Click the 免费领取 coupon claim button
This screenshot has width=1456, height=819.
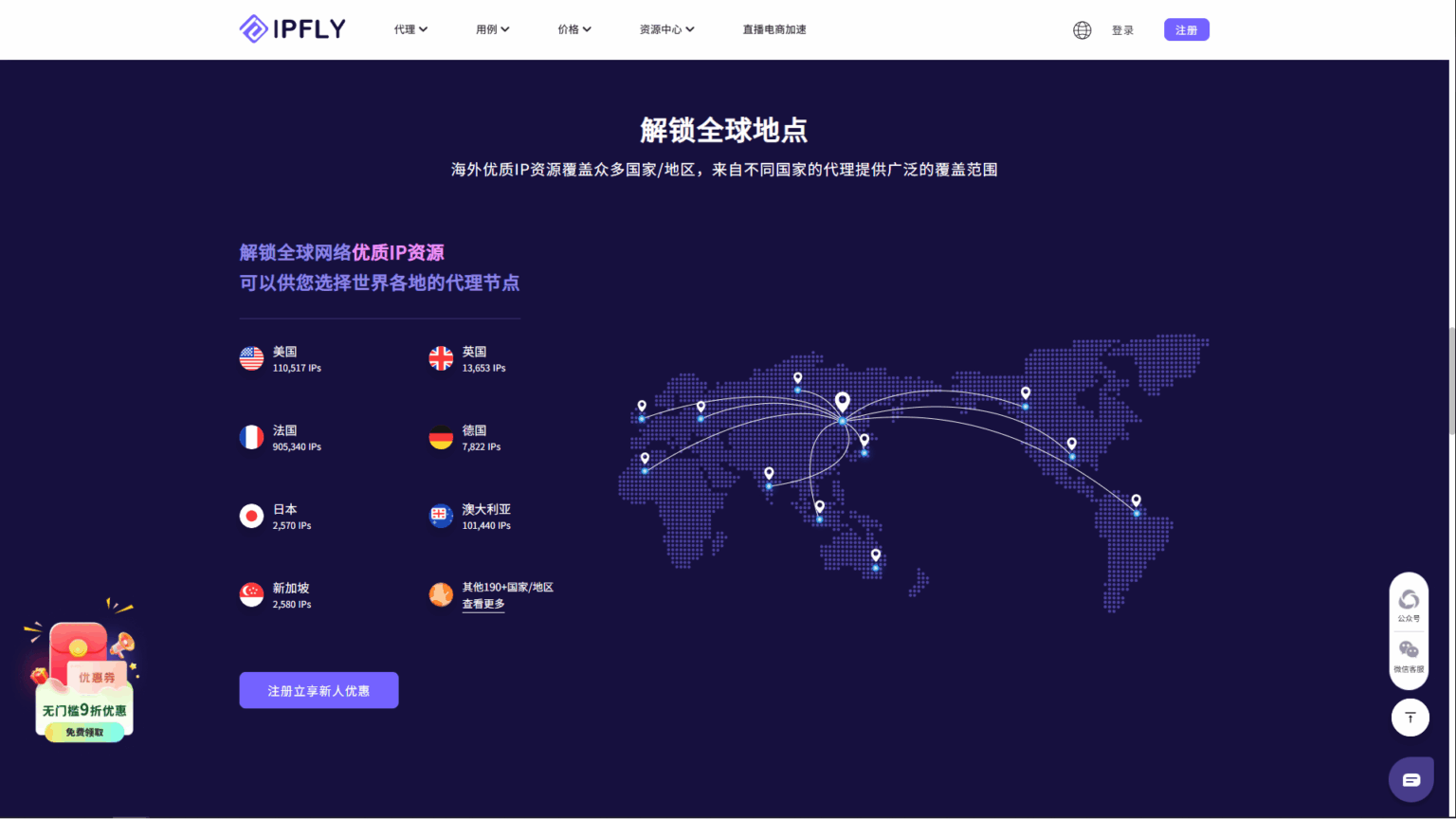[83, 731]
